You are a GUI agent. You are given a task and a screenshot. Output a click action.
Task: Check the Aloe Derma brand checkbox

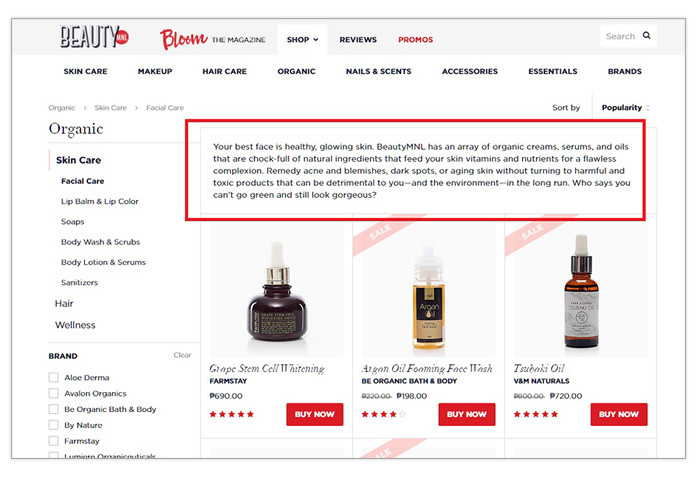(x=54, y=378)
